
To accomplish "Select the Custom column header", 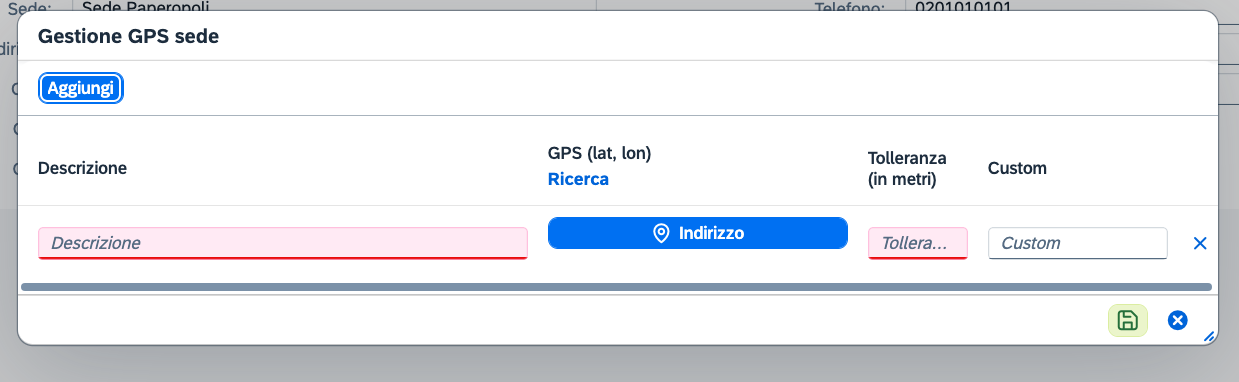I will [1017, 168].
